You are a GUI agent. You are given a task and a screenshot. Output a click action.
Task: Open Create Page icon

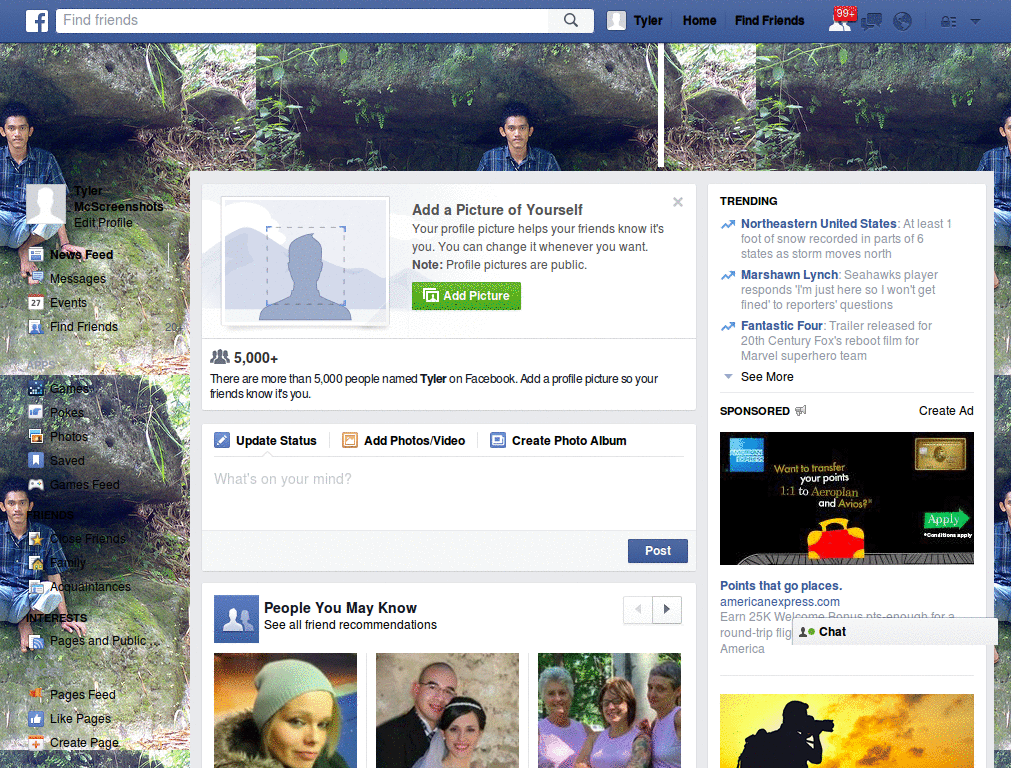(x=36, y=743)
